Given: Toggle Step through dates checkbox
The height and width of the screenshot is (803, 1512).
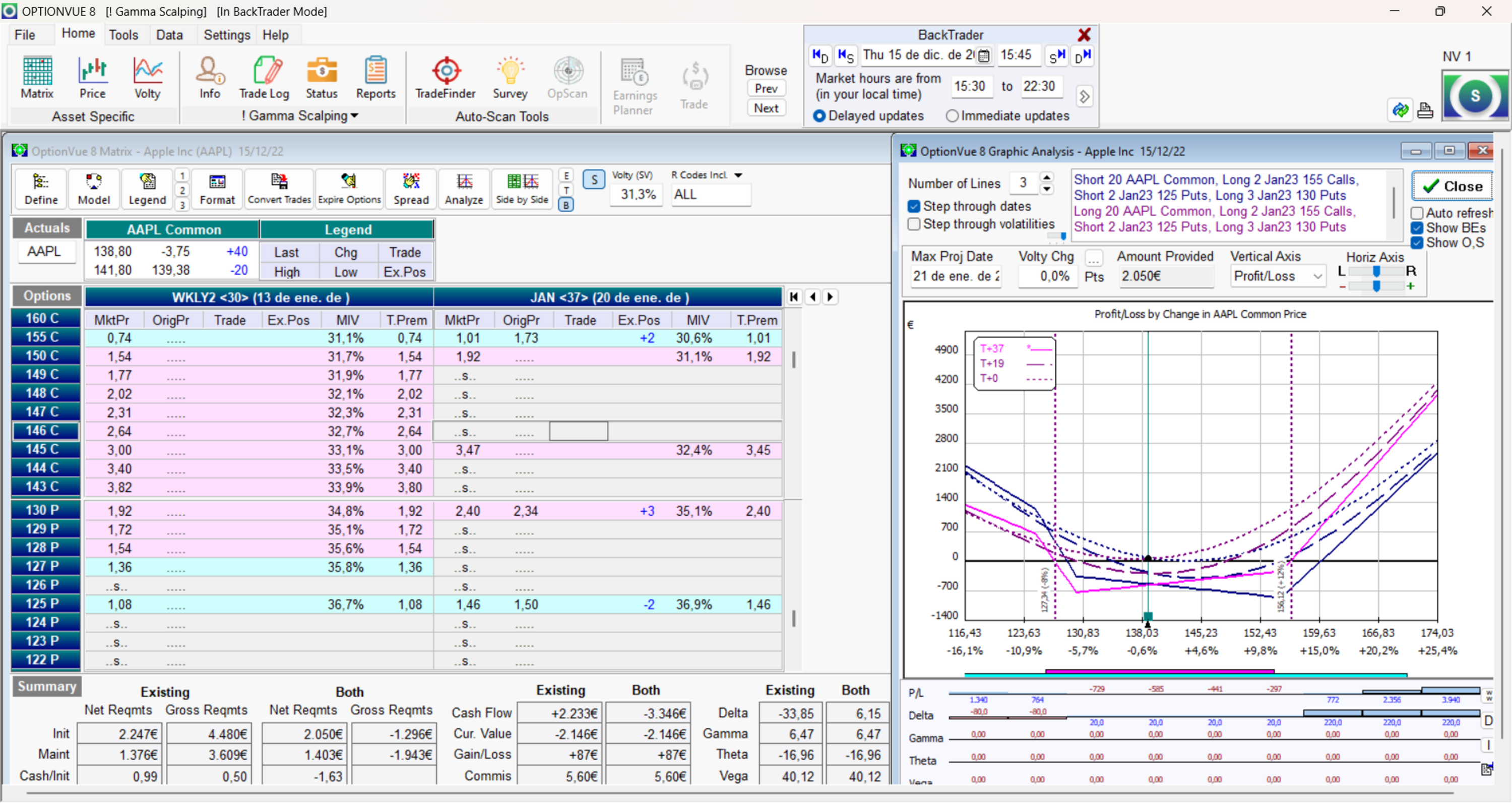Looking at the screenshot, I should coord(913,207).
